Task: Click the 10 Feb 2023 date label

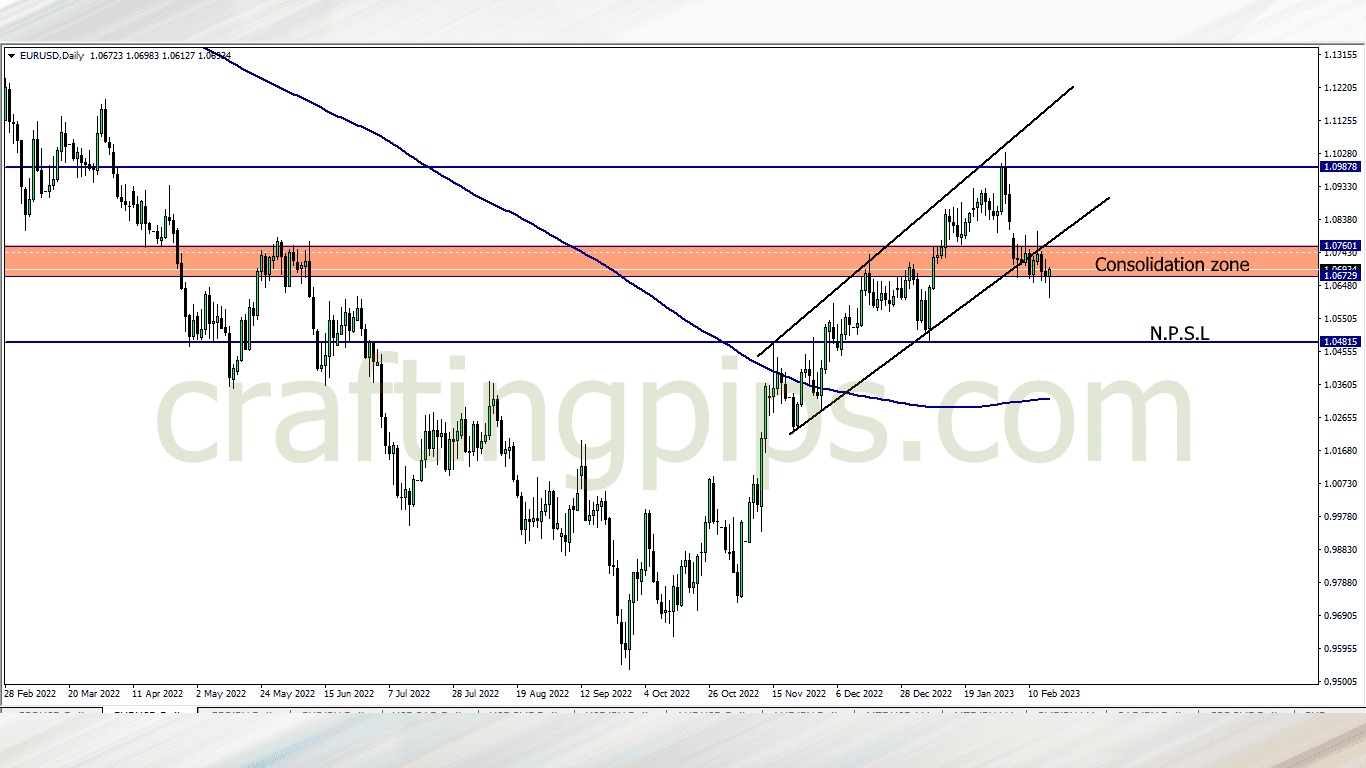Action: pos(1054,693)
